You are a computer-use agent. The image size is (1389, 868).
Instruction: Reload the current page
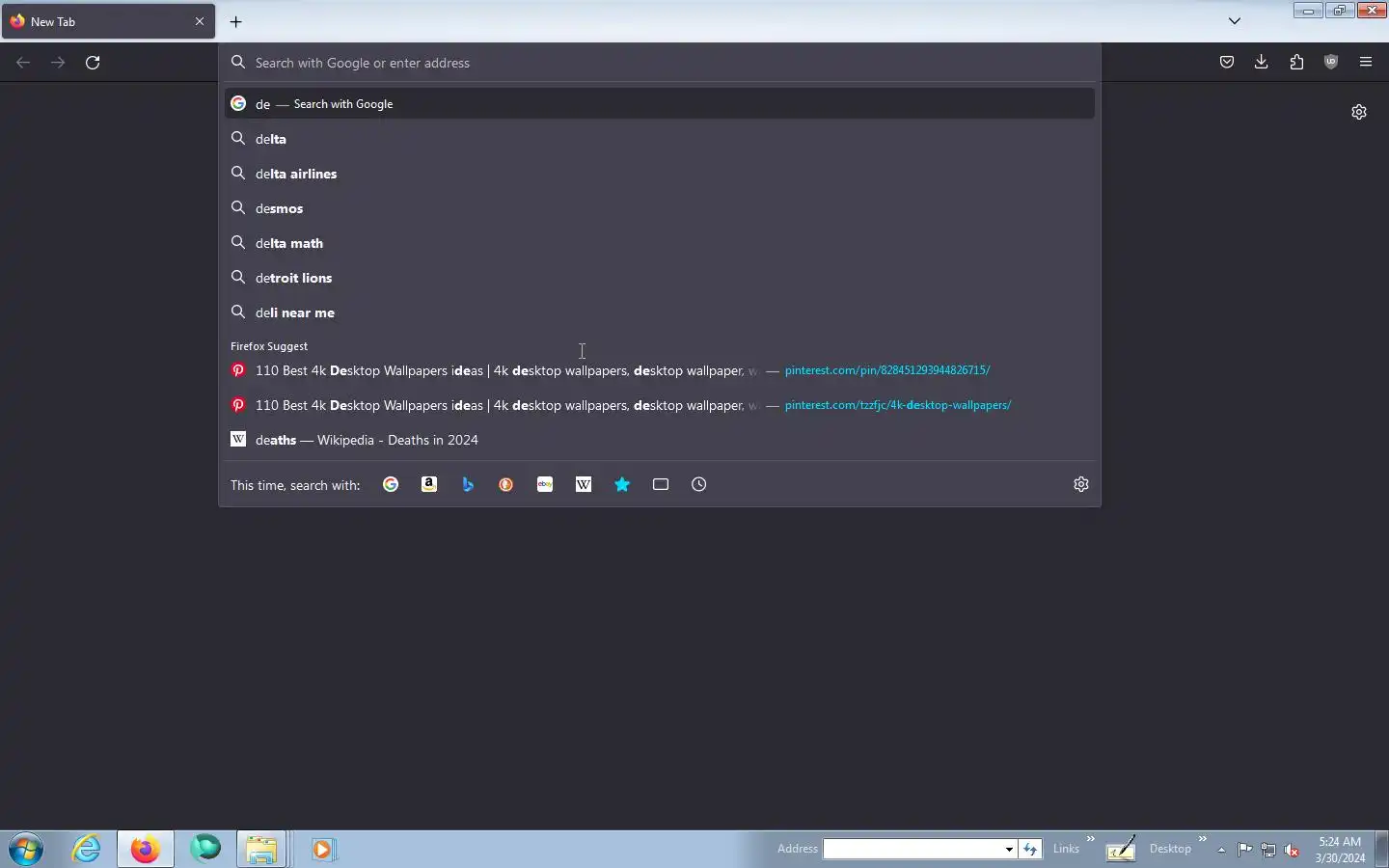pyautogui.click(x=93, y=62)
